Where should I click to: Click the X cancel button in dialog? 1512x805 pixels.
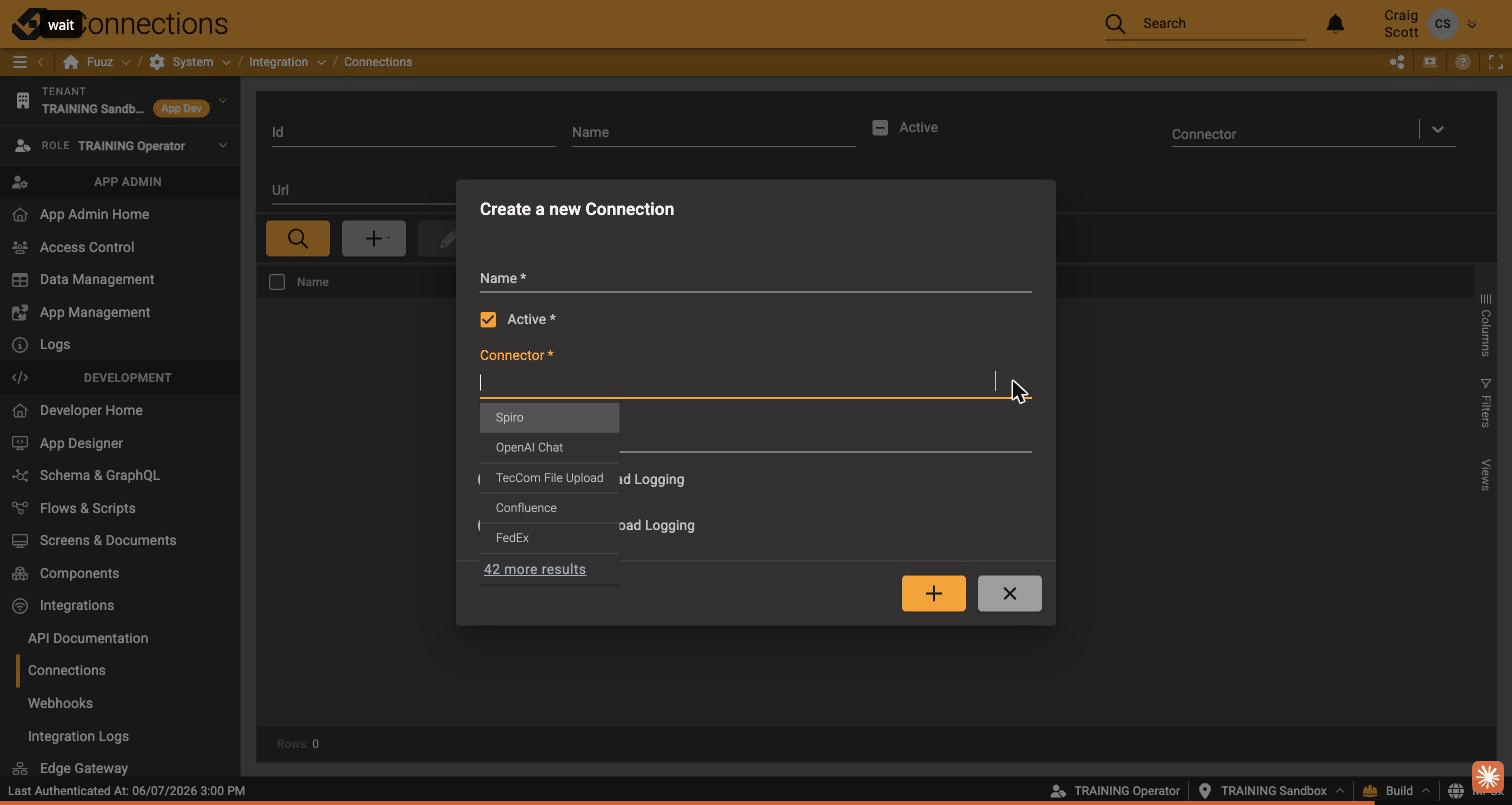pos(1009,593)
